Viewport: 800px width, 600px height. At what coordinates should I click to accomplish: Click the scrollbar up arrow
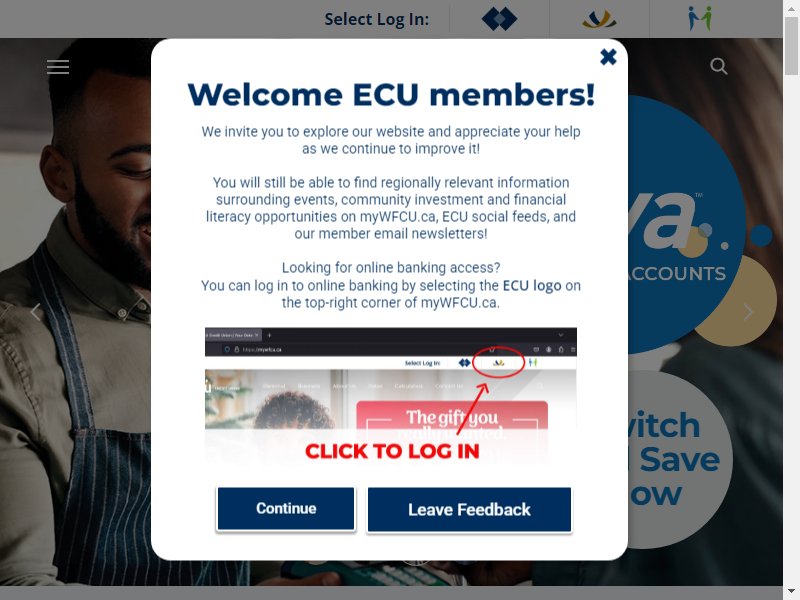click(x=791, y=7)
